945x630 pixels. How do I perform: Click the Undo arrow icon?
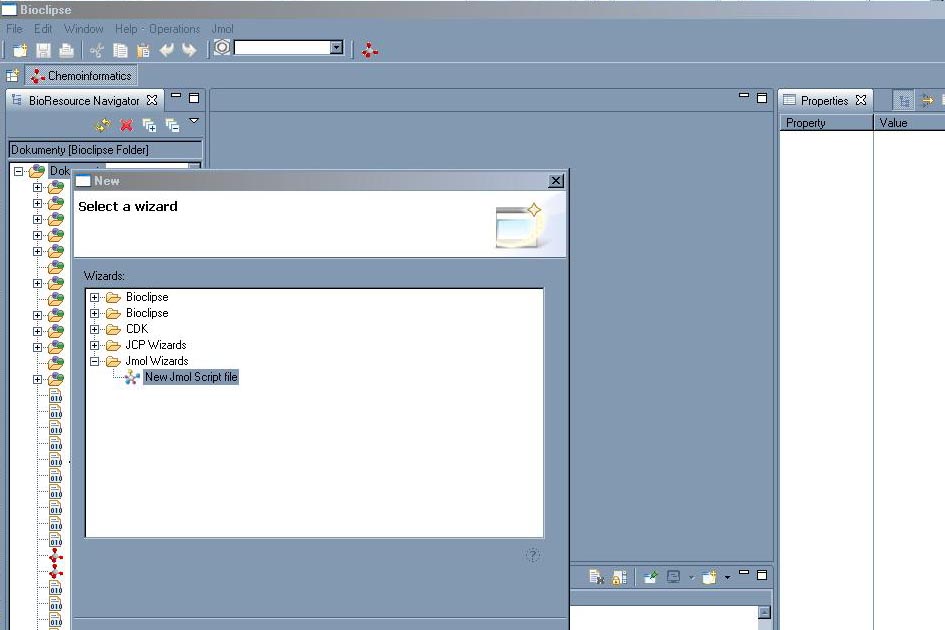click(166, 50)
